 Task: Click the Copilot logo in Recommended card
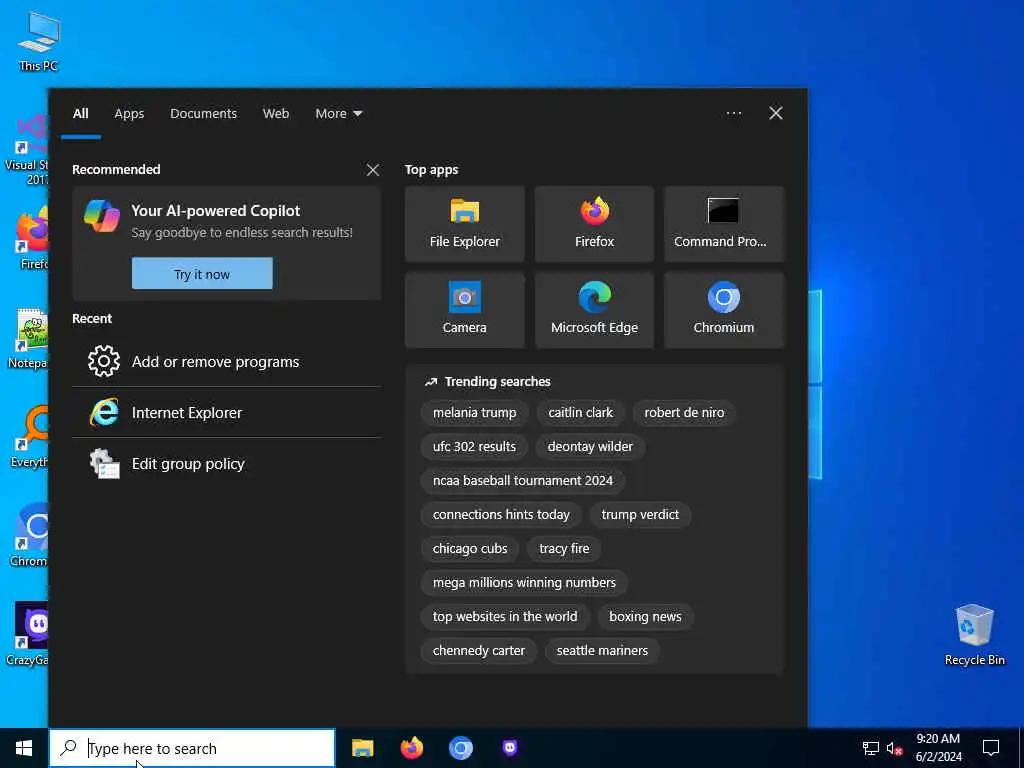pyautogui.click(x=102, y=216)
